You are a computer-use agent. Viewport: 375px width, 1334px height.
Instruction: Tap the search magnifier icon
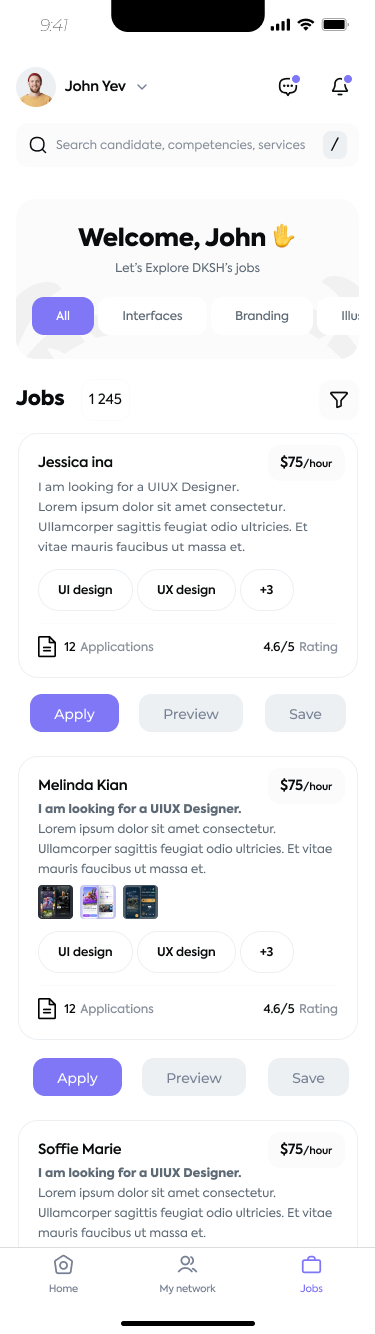pyautogui.click(x=38, y=145)
